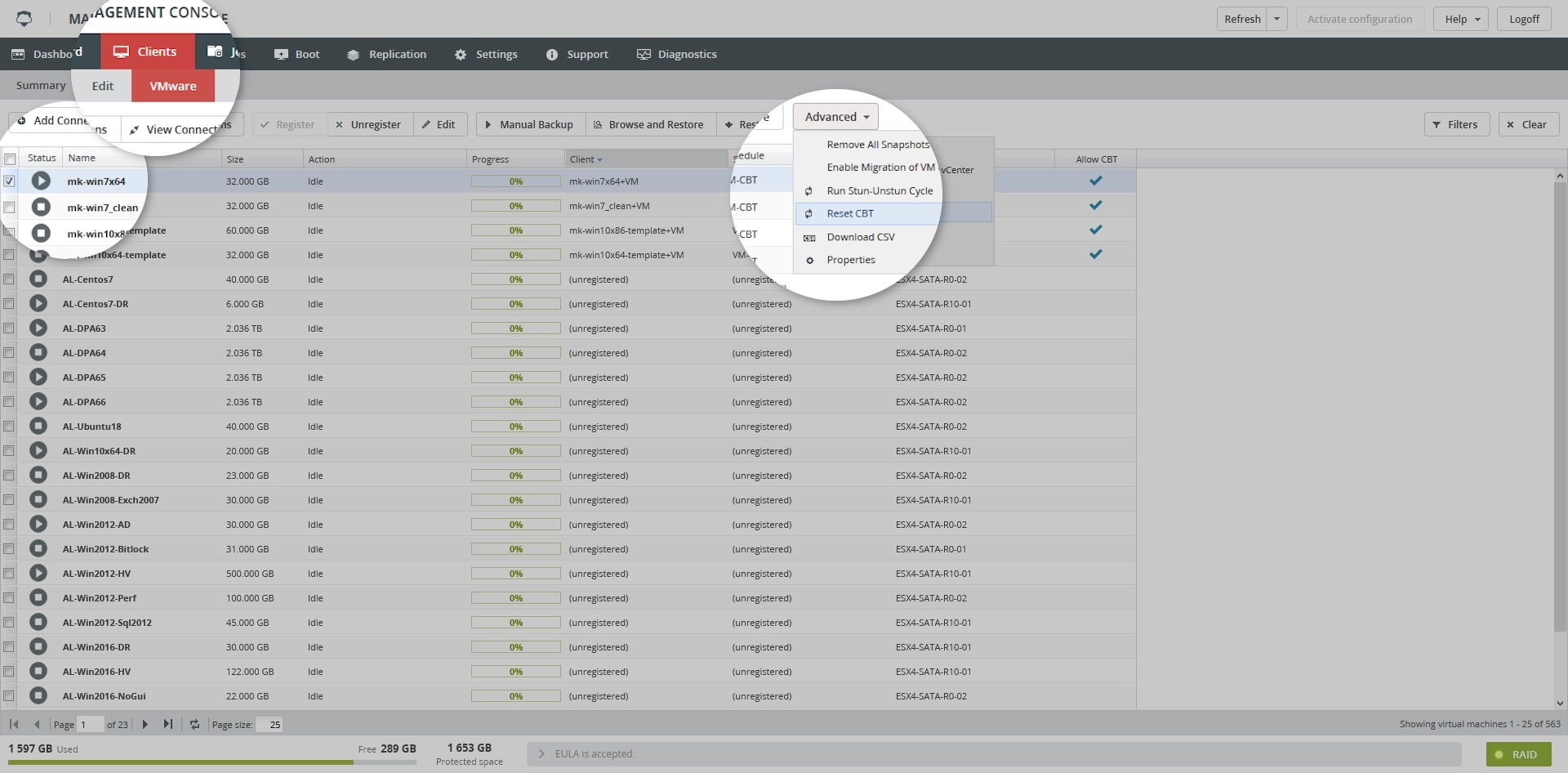Choose Remove All Snapshots from Advanced menu
This screenshot has width=1568, height=773.
coord(878,145)
